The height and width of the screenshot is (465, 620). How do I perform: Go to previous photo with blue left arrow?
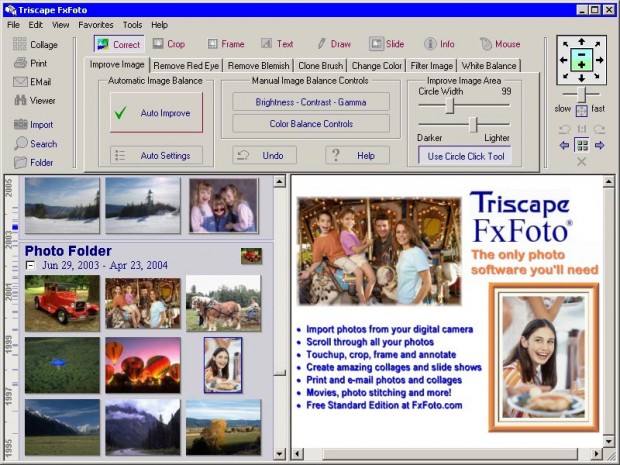(564, 146)
